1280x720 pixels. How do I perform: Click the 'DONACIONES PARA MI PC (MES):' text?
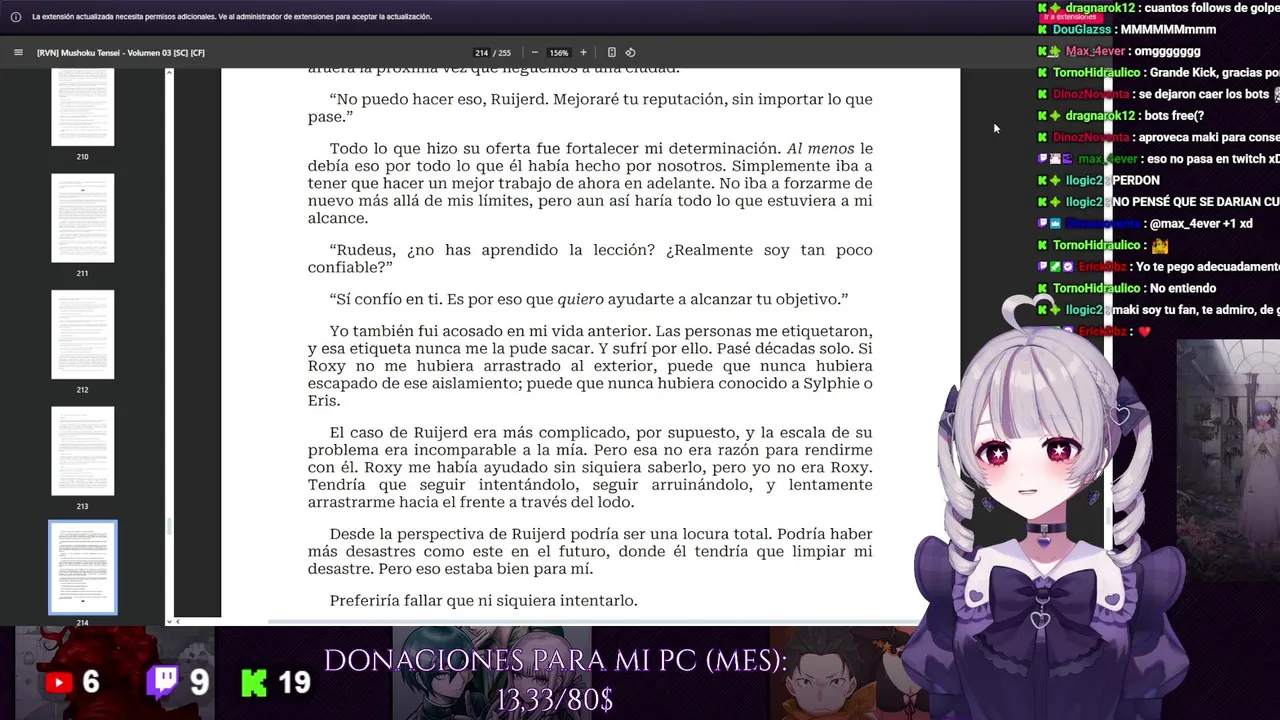556,661
